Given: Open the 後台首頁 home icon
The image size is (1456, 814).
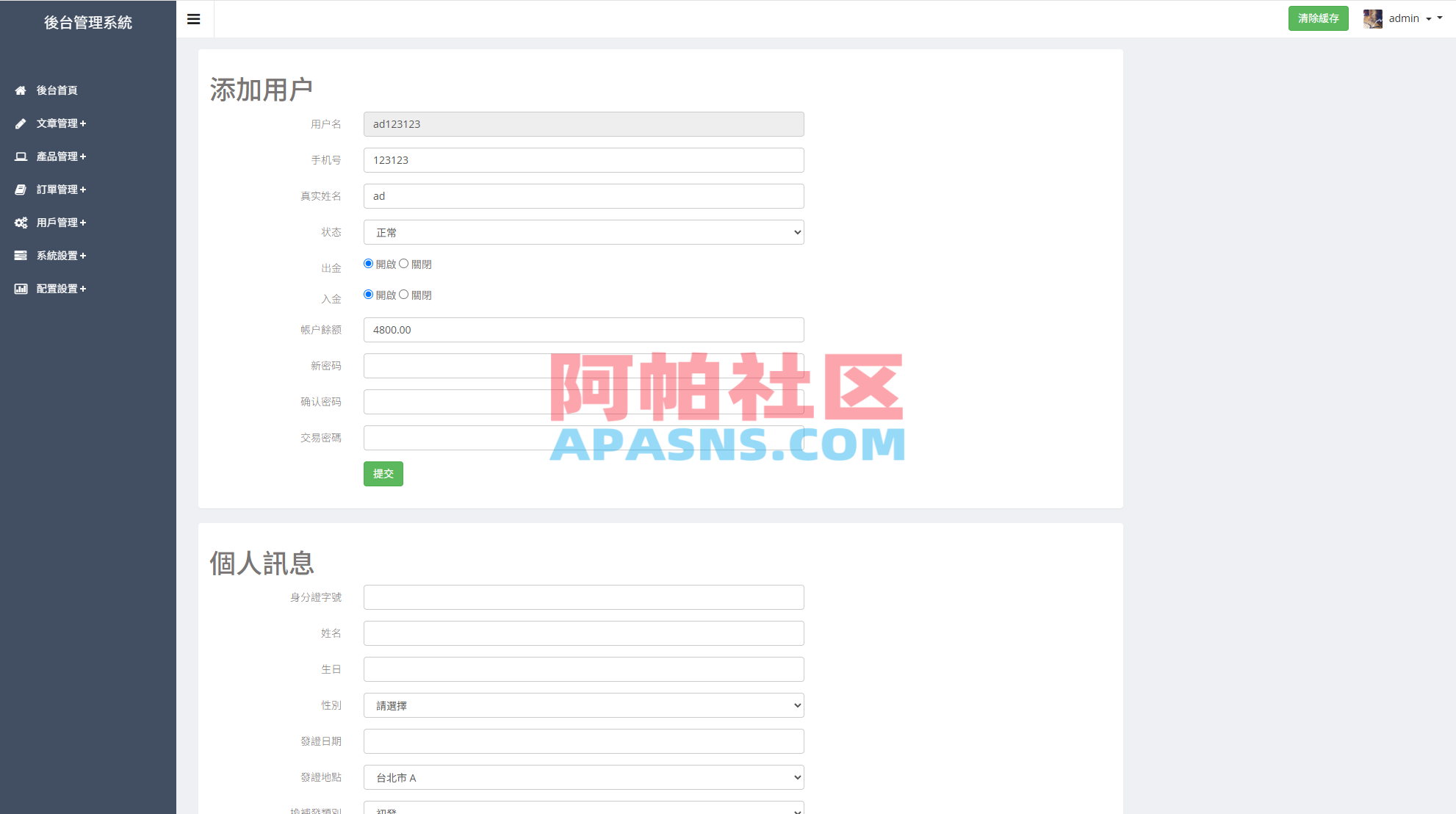Looking at the screenshot, I should point(21,90).
